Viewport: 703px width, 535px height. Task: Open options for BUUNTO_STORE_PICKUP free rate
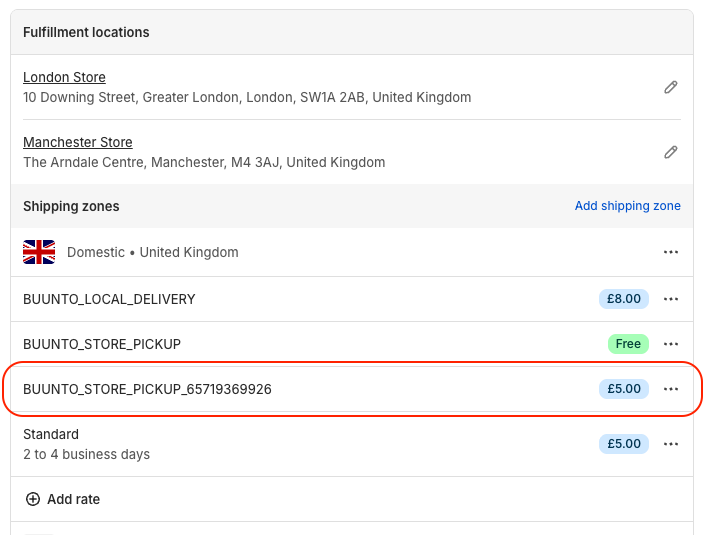point(671,344)
